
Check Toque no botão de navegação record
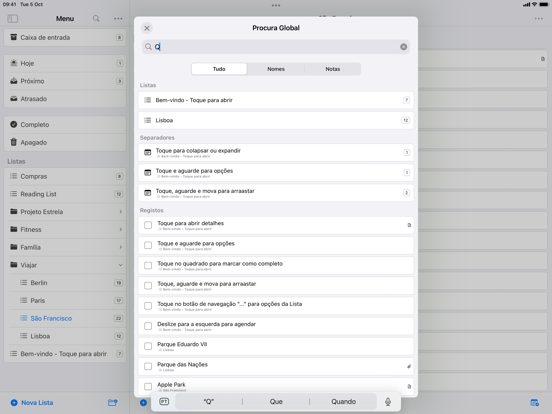pyautogui.click(x=148, y=306)
